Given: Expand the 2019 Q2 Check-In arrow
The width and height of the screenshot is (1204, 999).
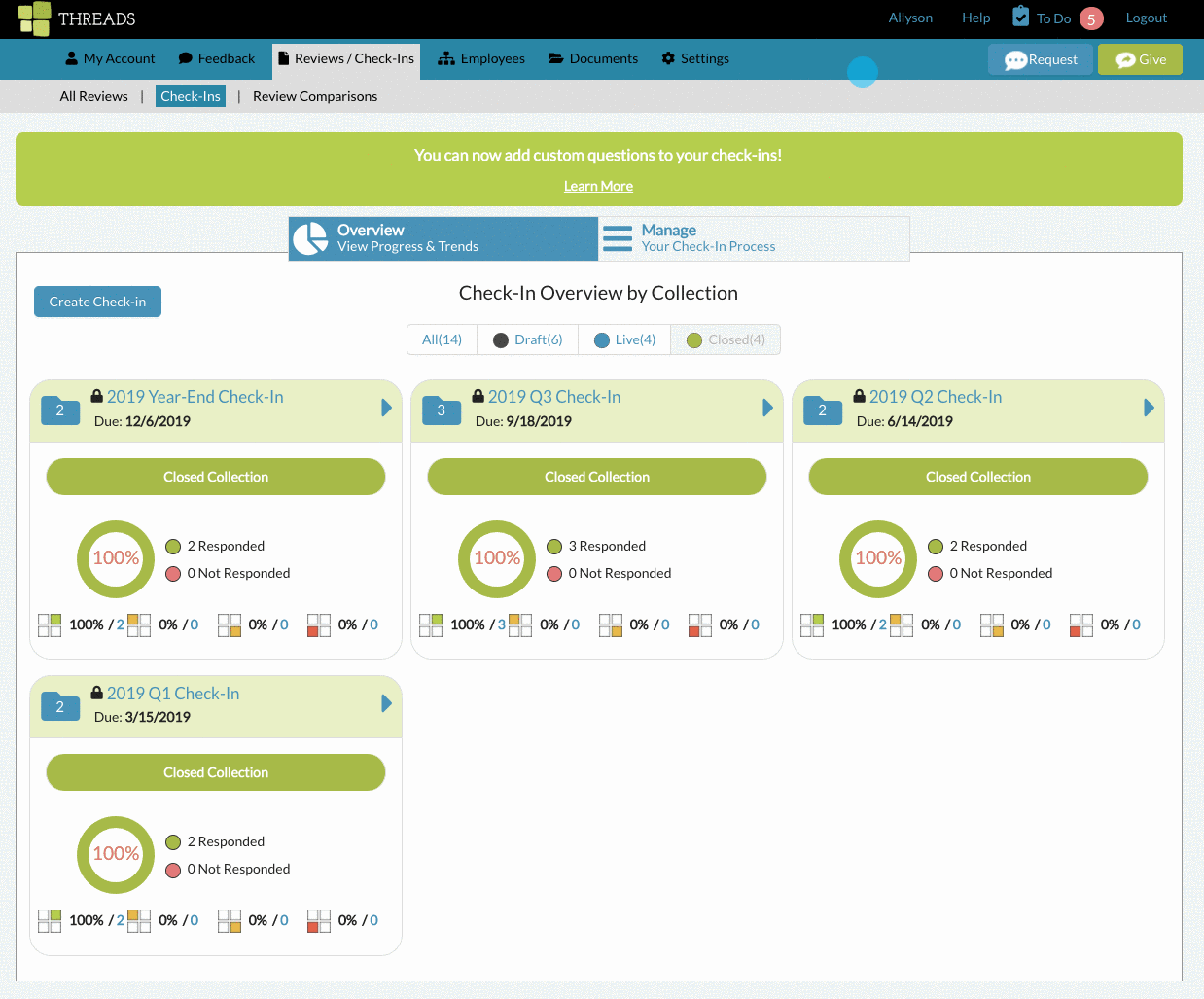Looking at the screenshot, I should click(1149, 408).
